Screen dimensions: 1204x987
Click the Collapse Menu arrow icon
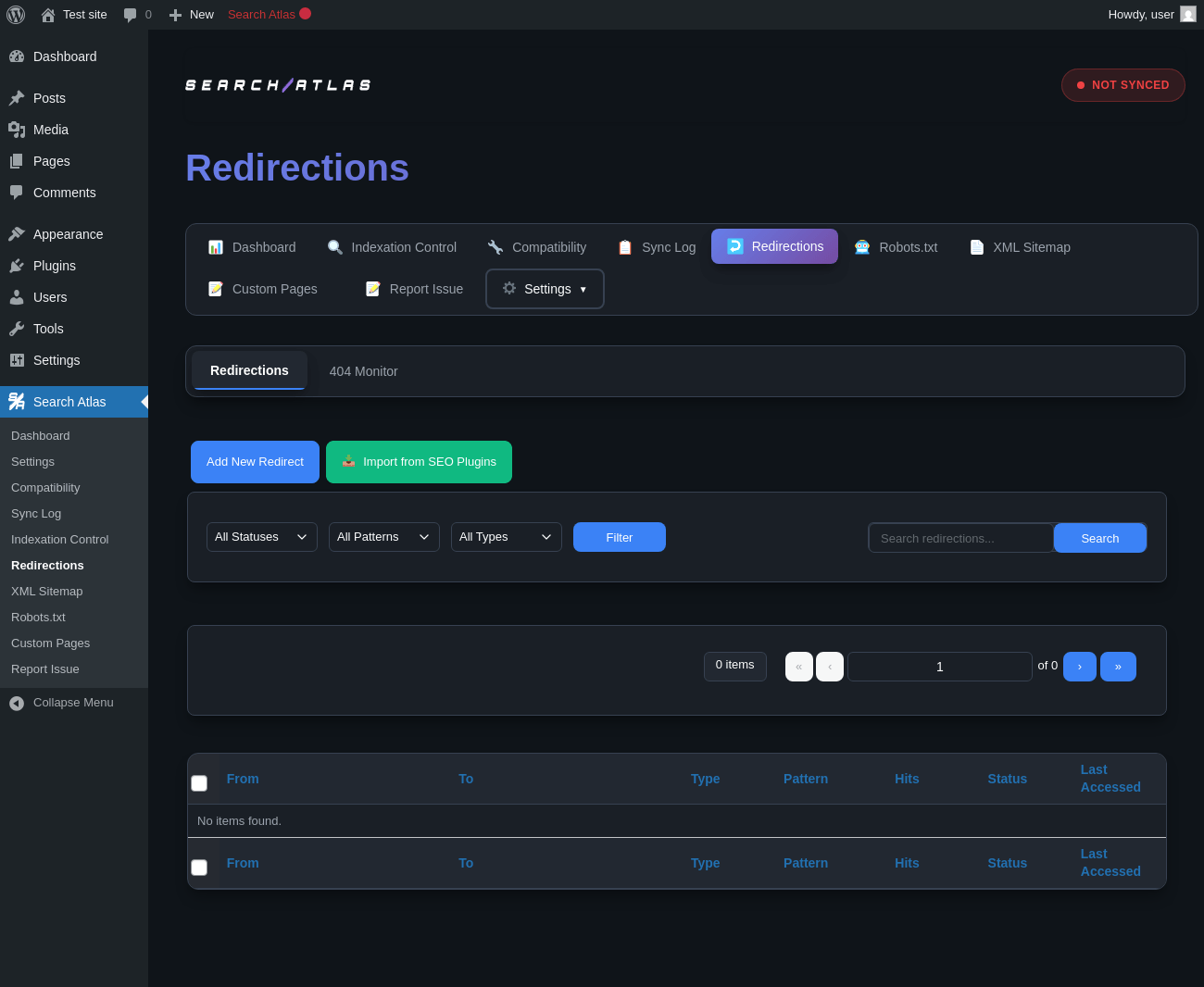(x=17, y=704)
